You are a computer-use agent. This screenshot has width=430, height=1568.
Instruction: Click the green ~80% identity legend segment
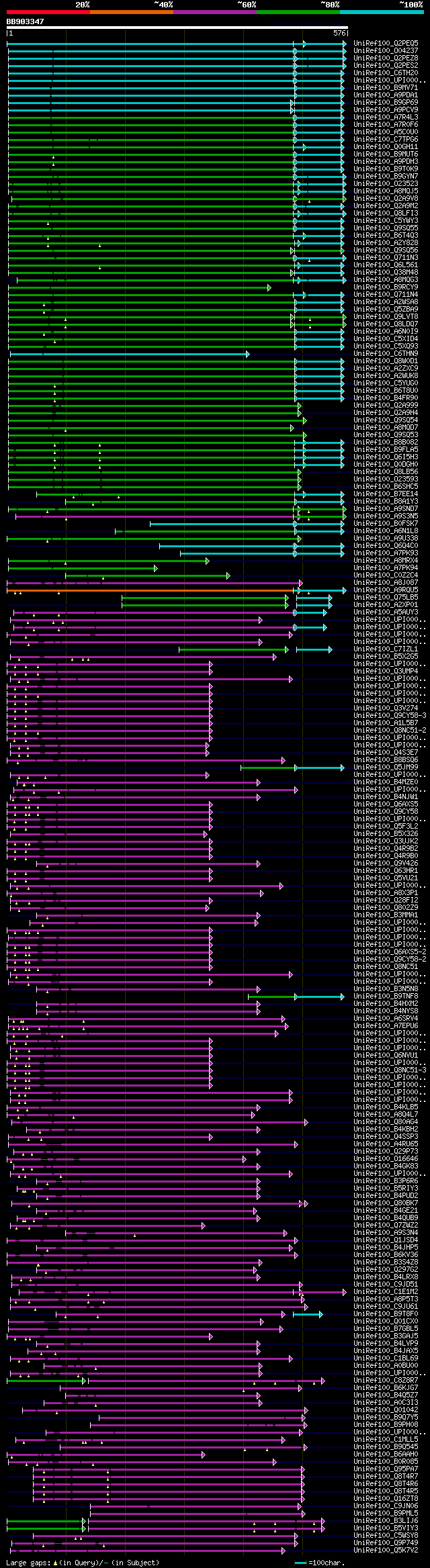tap(298, 12)
